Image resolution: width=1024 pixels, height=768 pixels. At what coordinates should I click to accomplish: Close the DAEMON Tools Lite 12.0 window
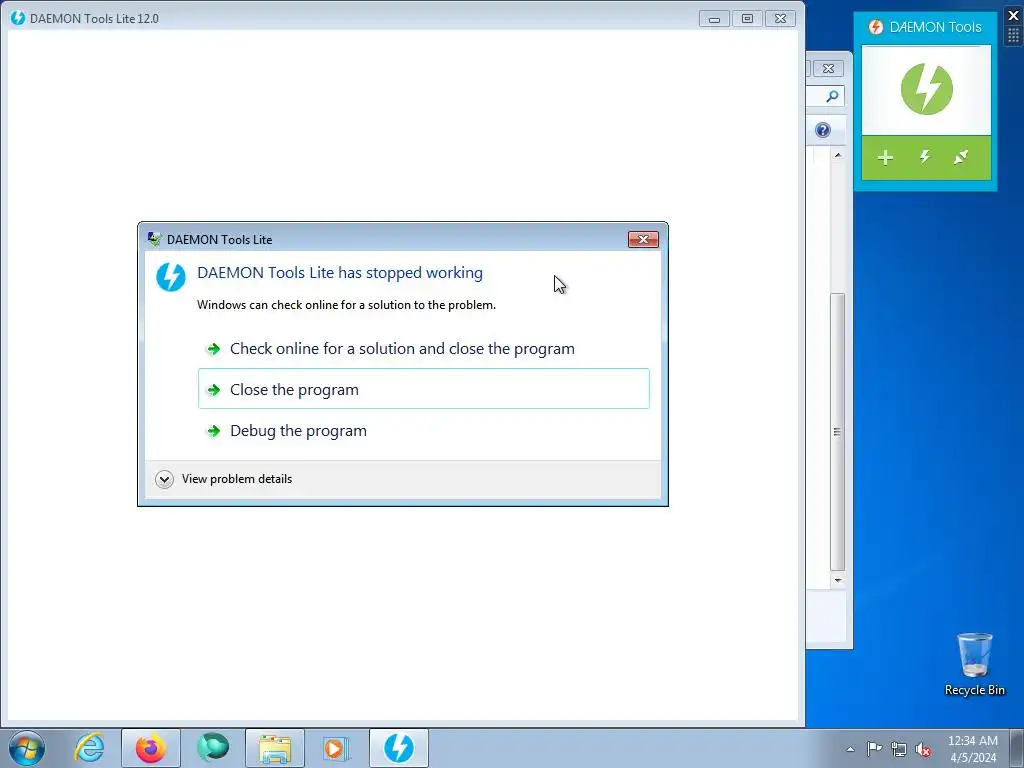pos(780,19)
